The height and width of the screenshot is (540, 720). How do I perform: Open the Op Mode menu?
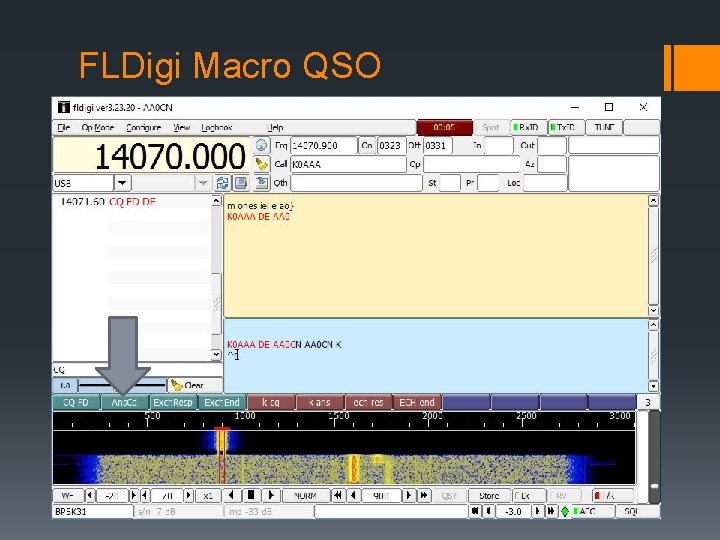point(97,127)
